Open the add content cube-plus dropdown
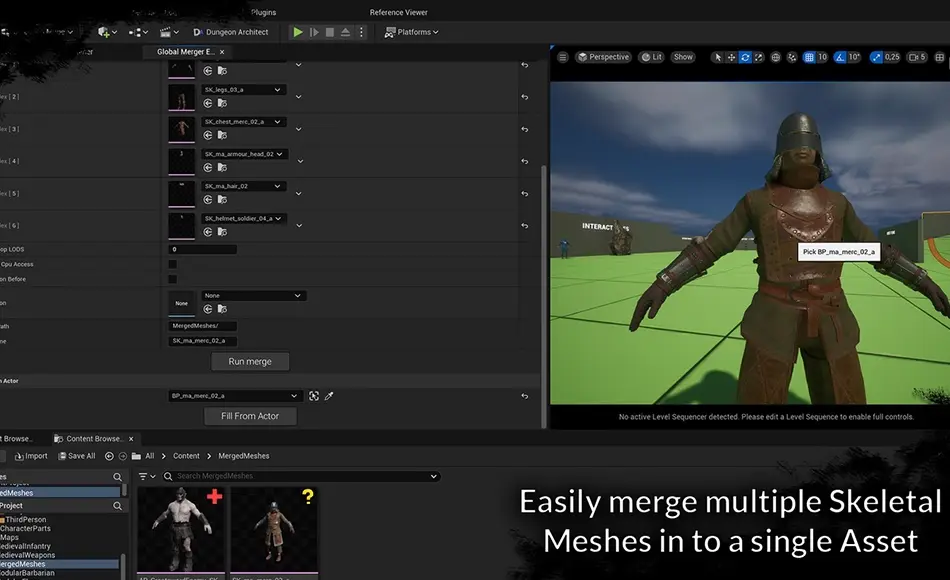This screenshot has width=950, height=580. pyautogui.click(x=107, y=32)
